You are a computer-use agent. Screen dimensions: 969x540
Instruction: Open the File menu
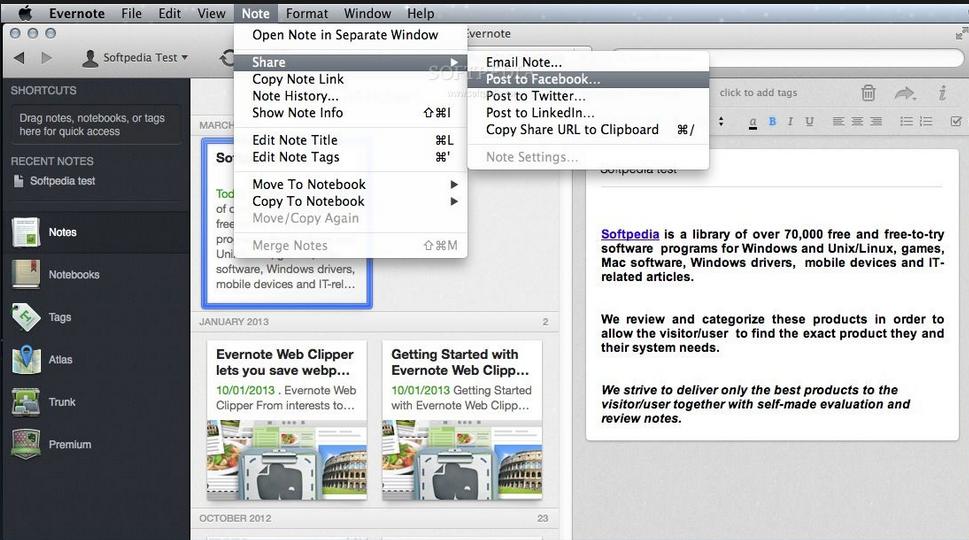pyautogui.click(x=131, y=13)
